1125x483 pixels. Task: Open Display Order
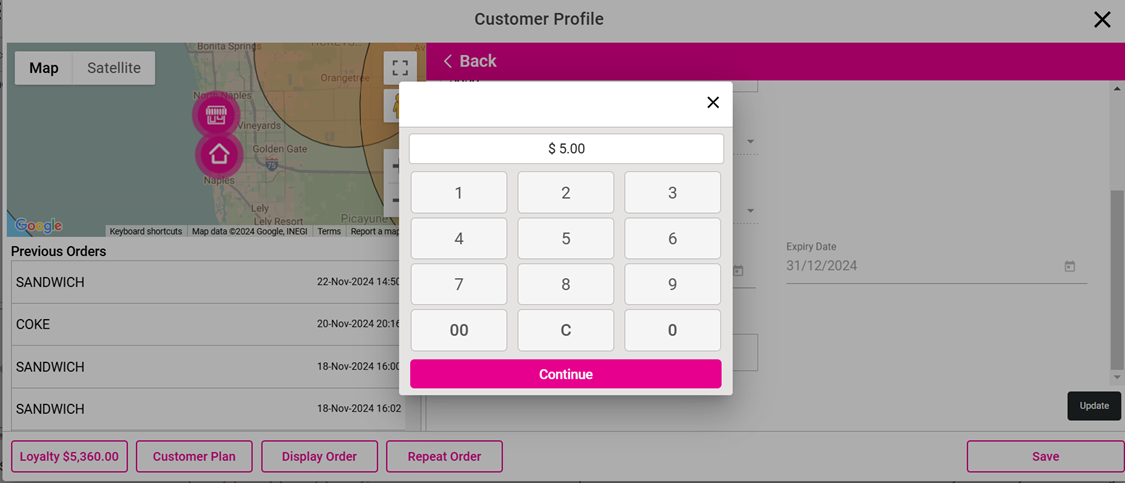(x=319, y=456)
